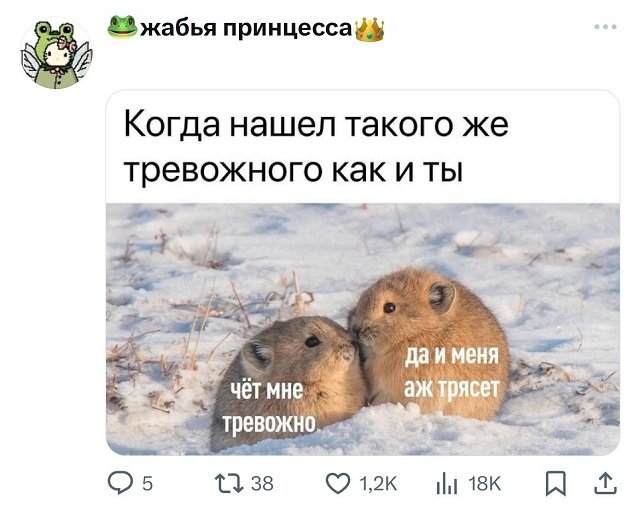
Task: Share the post using the upload arrow icon
Action: [x=605, y=483]
